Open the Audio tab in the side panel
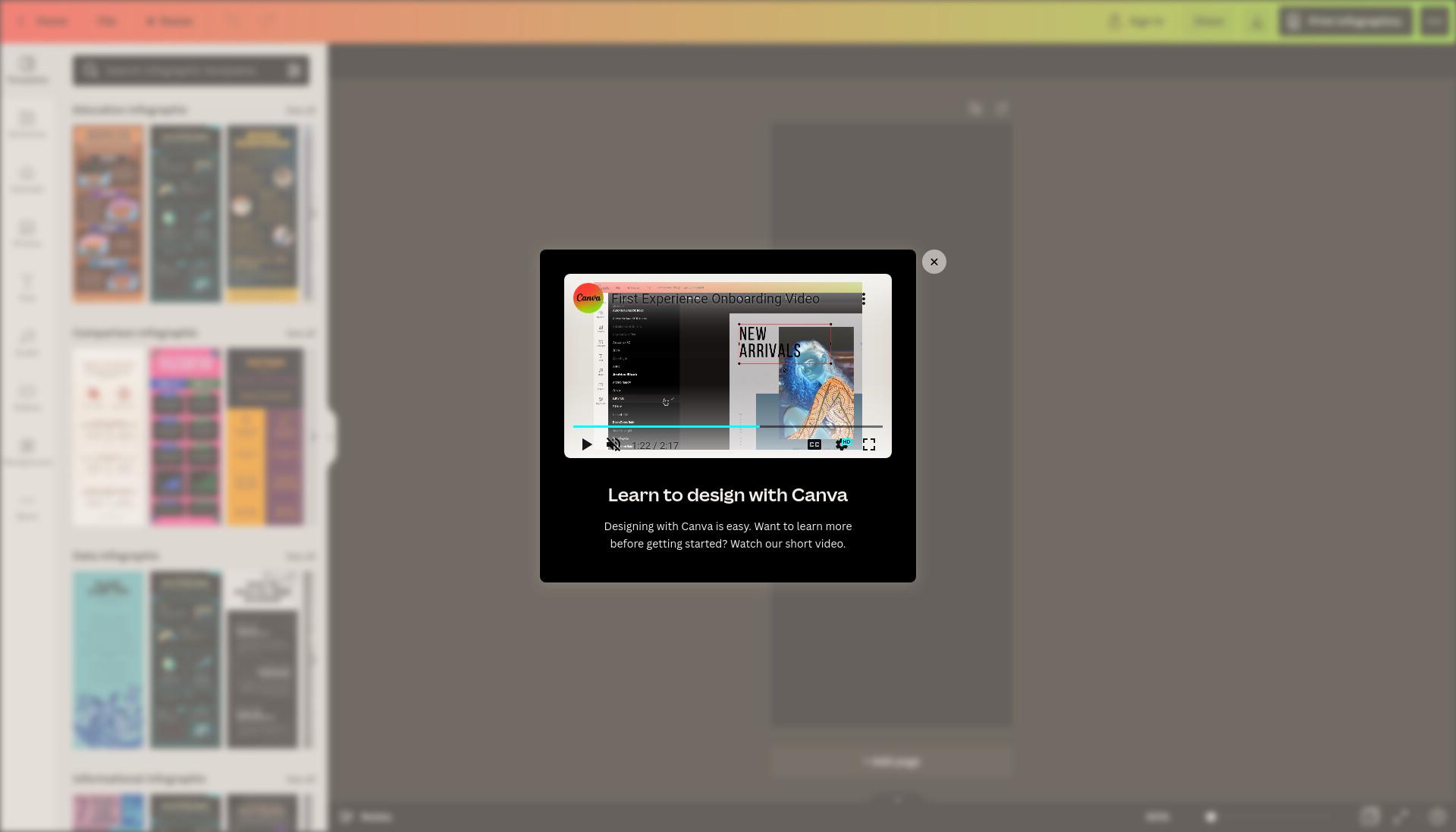Image resolution: width=1456 pixels, height=832 pixels. click(x=27, y=343)
